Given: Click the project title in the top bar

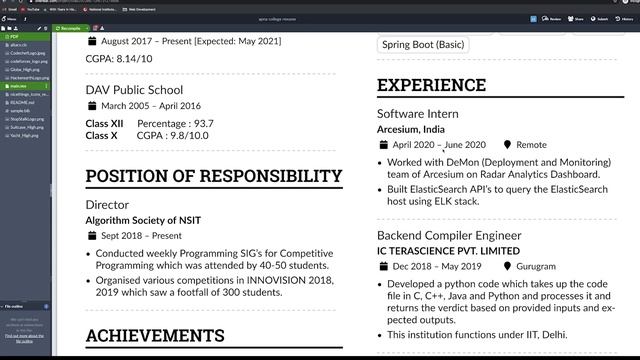Looking at the screenshot, I should point(277,19).
